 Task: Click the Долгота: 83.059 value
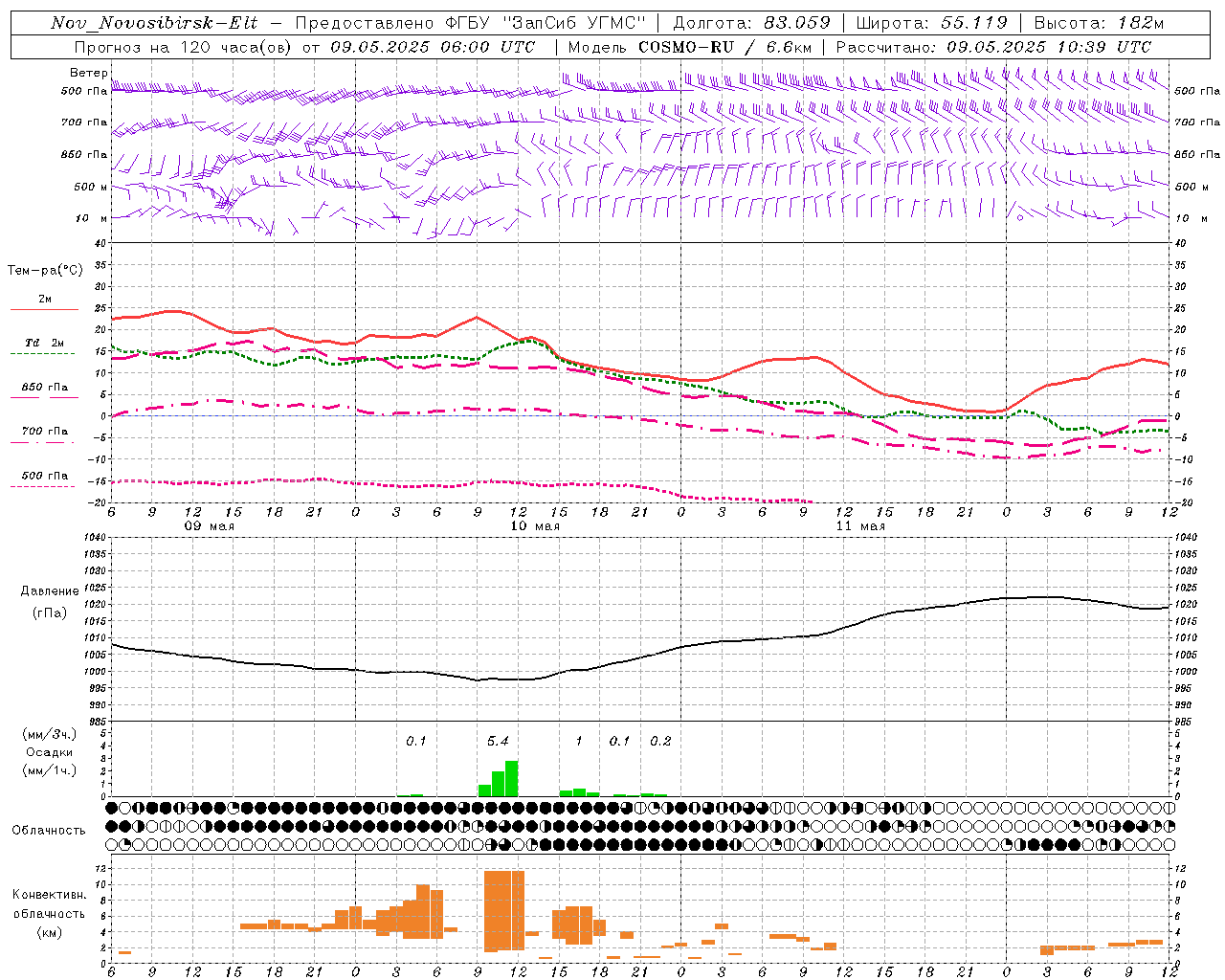751,23
